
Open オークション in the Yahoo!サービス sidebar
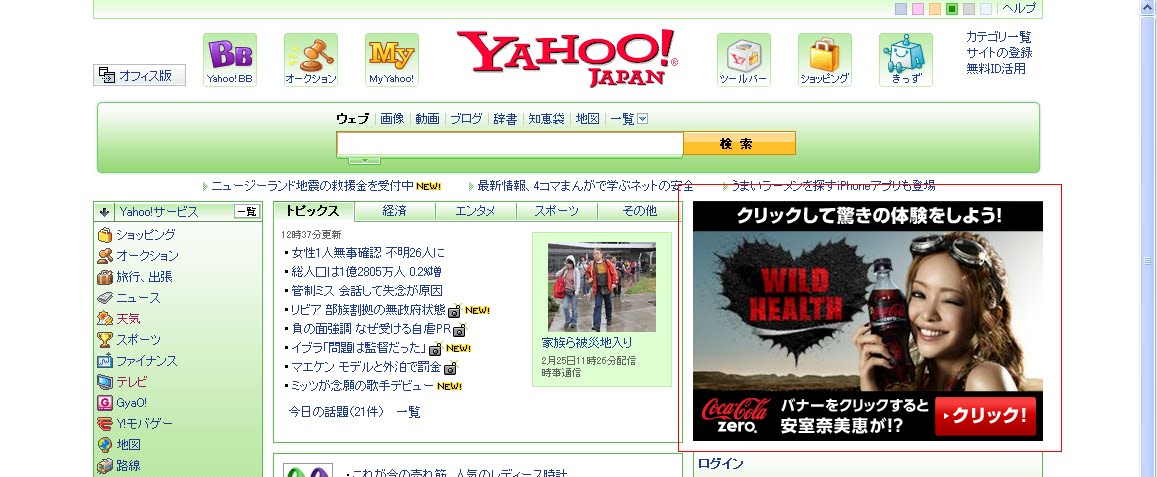138,255
